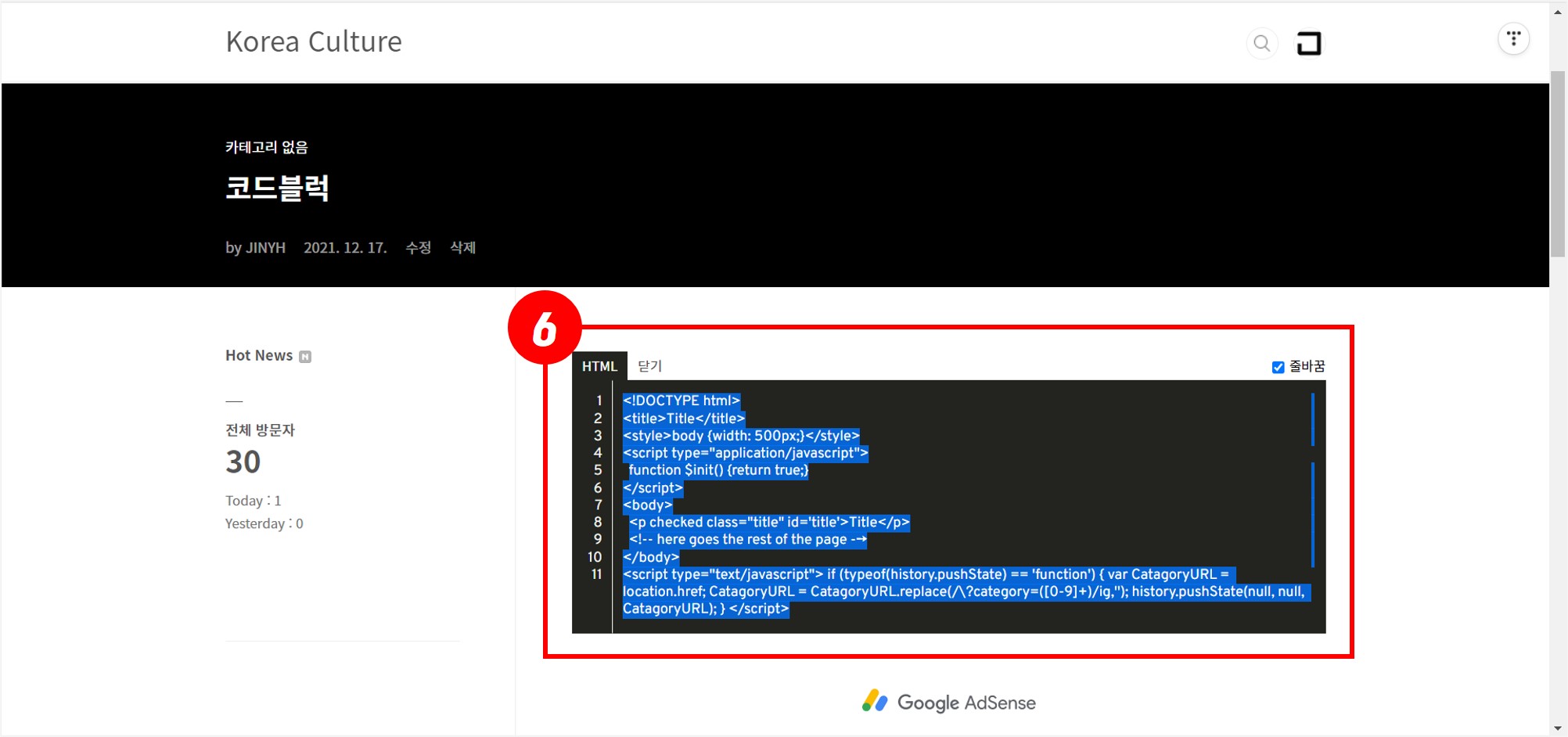Click the code line '</script>' on line 6

tap(653, 488)
